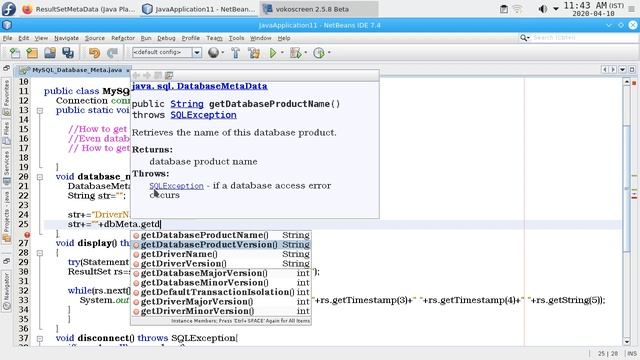The image size is (640, 360).
Task: Click the Debug Project toolbar icon
Action: click(295, 53)
